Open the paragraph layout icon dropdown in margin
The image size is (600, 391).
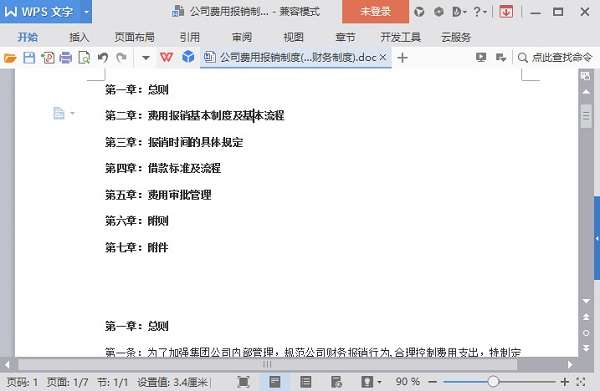63,113
